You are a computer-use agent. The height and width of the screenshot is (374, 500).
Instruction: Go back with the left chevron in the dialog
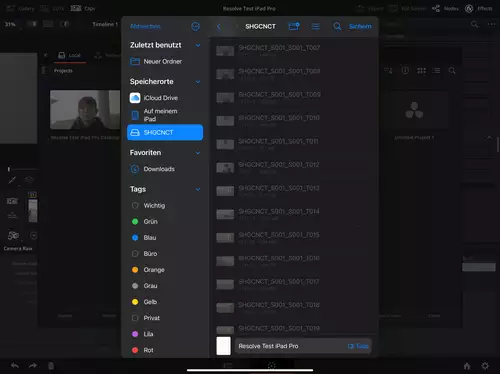(x=219, y=26)
